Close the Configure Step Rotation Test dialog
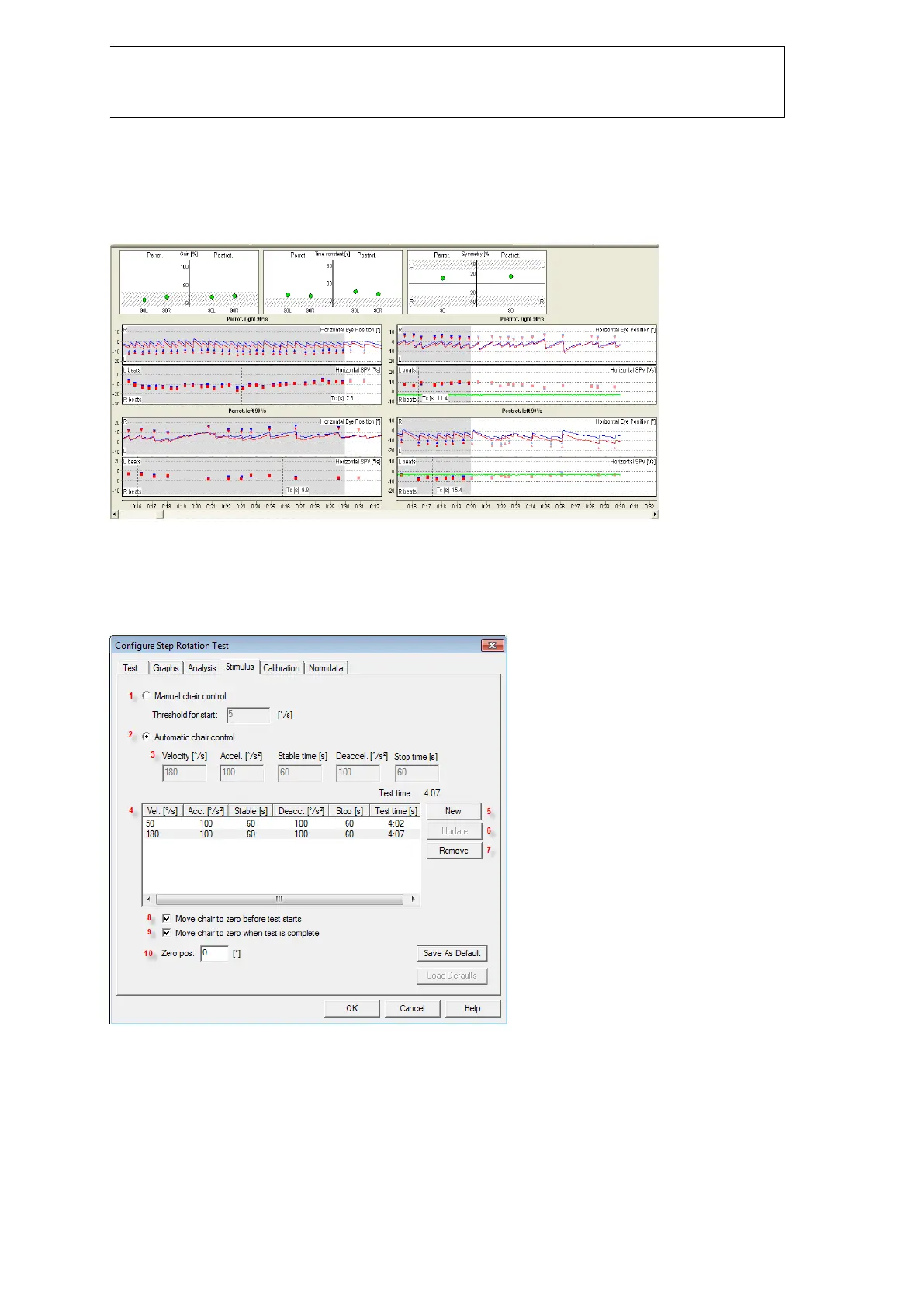Image resolution: width=924 pixels, height=1307 pixels. tap(493, 646)
